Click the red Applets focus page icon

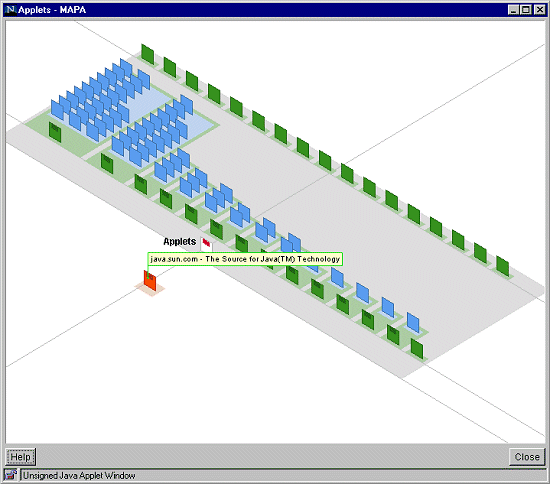pos(206,243)
